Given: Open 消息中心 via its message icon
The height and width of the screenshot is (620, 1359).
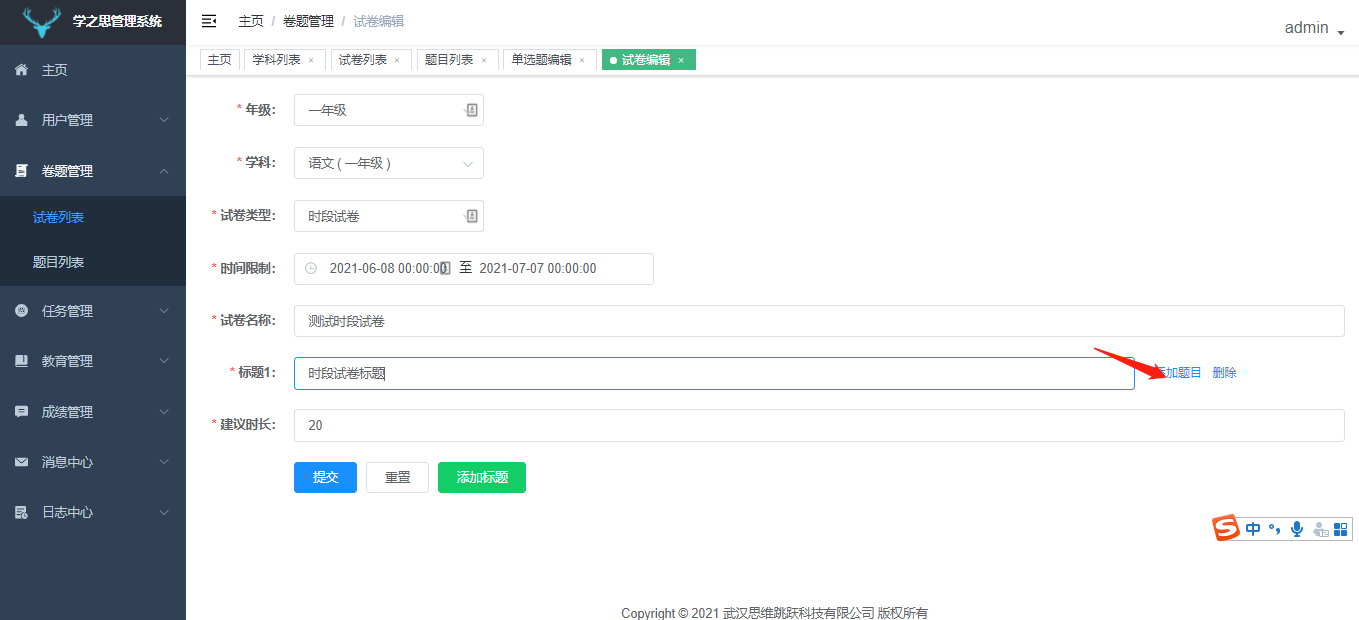Looking at the screenshot, I should (x=20, y=461).
